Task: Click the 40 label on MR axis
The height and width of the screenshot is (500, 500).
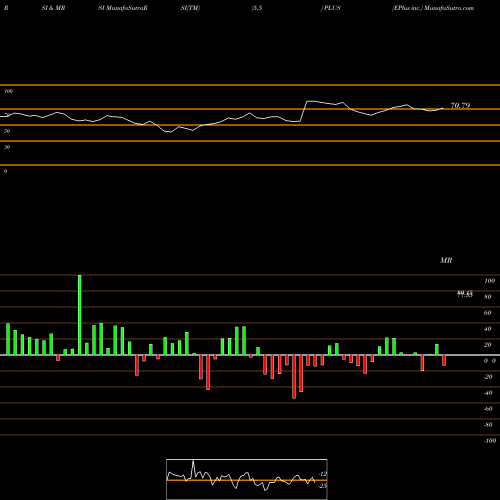Action: [x=488, y=329]
